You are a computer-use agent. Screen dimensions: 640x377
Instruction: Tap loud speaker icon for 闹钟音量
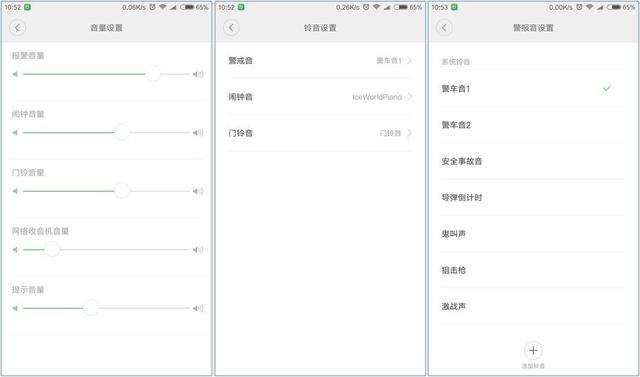coord(198,133)
